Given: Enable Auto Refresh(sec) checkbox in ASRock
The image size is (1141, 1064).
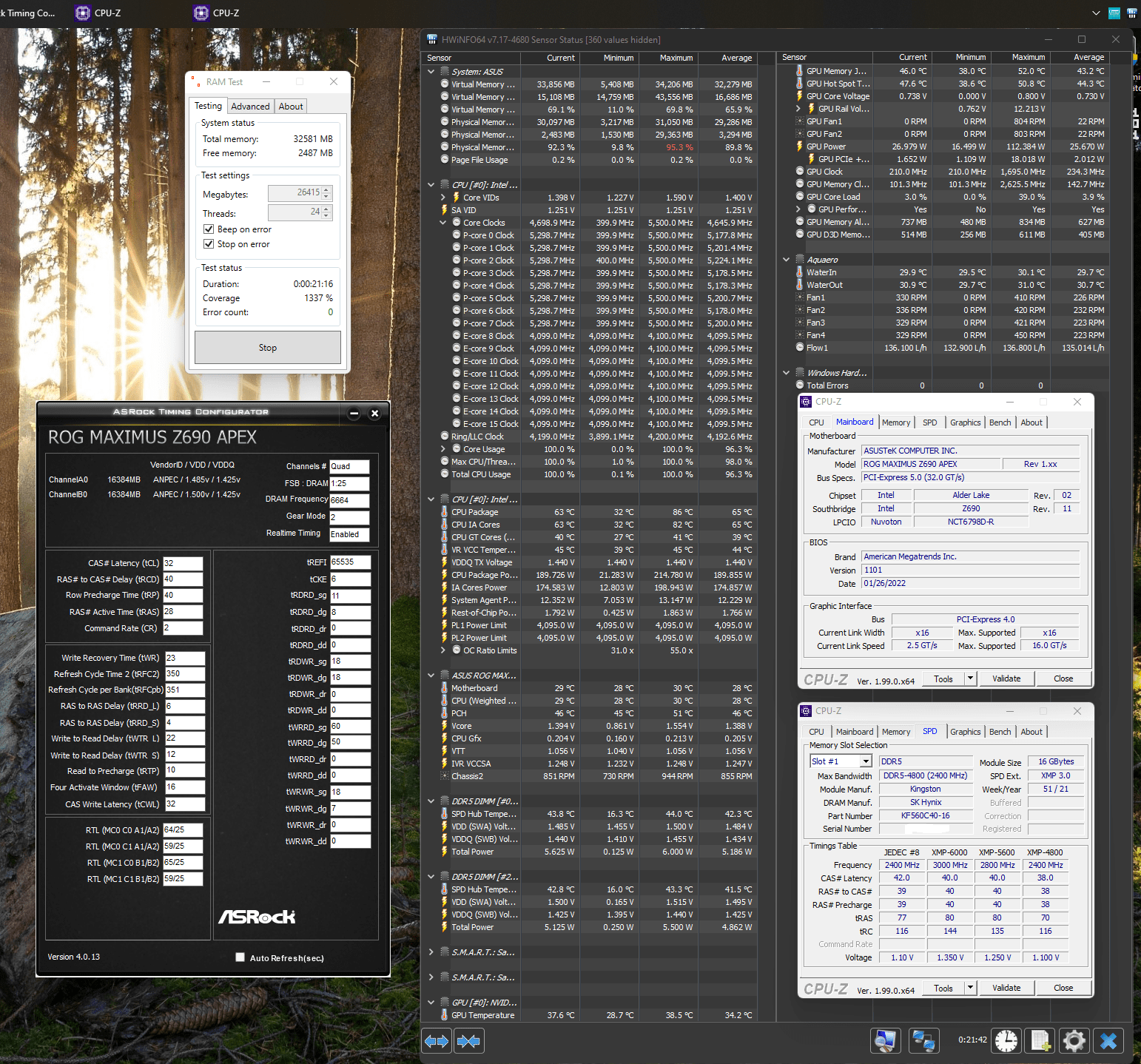Looking at the screenshot, I should point(240,957).
